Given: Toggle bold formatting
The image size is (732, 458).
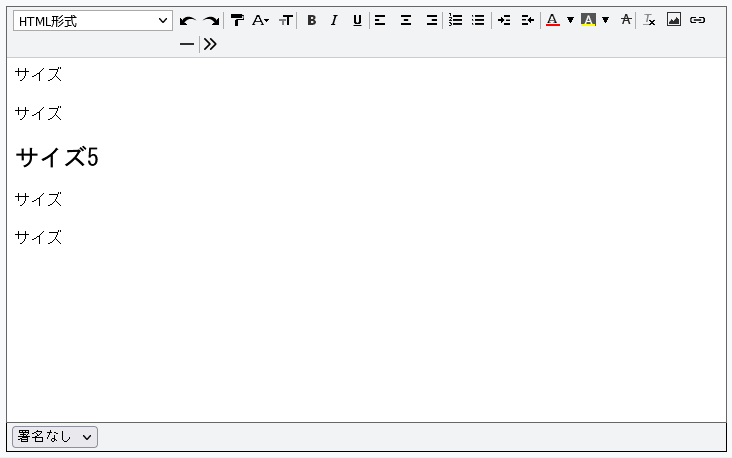Looking at the screenshot, I should pos(311,20).
